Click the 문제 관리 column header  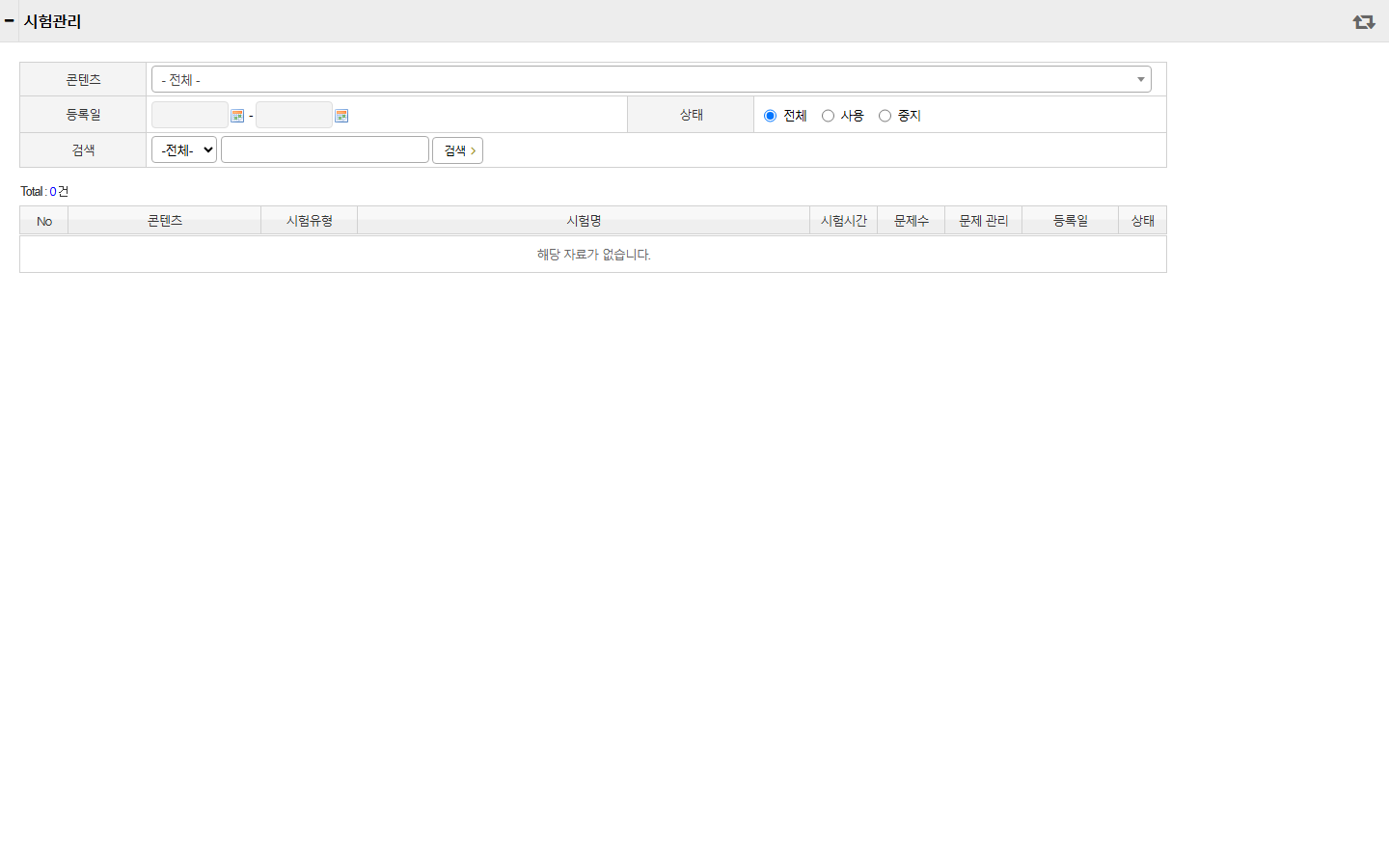(984, 221)
